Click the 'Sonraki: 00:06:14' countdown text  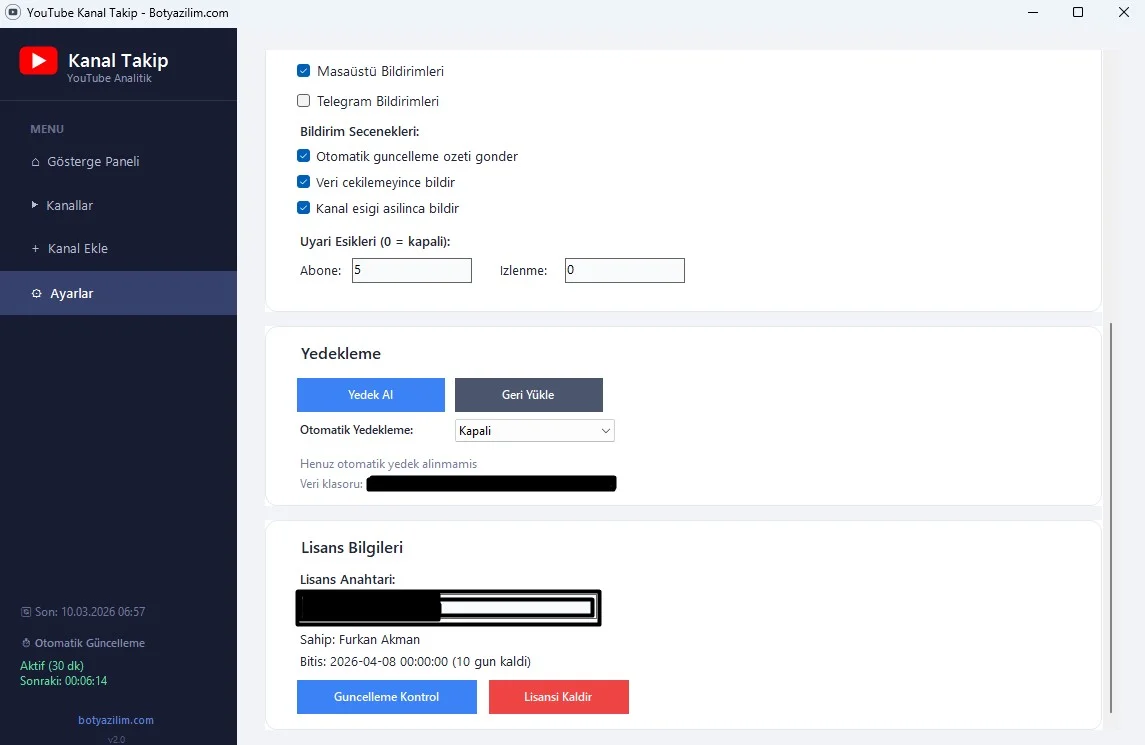(x=64, y=681)
